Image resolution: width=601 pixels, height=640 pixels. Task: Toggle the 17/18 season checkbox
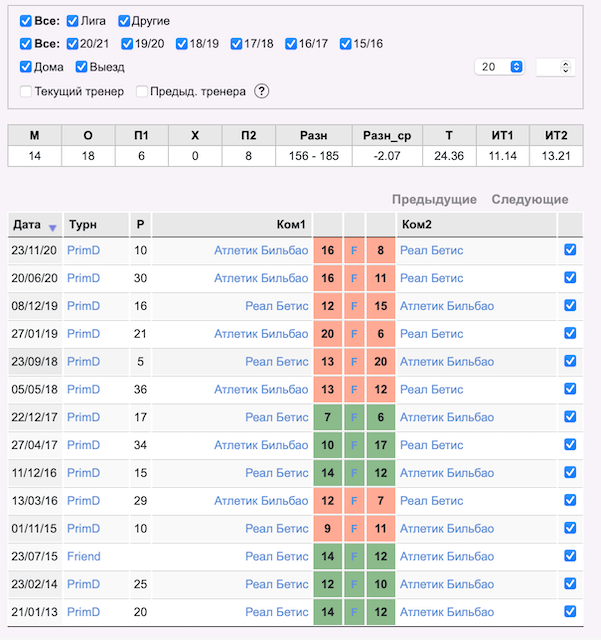point(236,44)
